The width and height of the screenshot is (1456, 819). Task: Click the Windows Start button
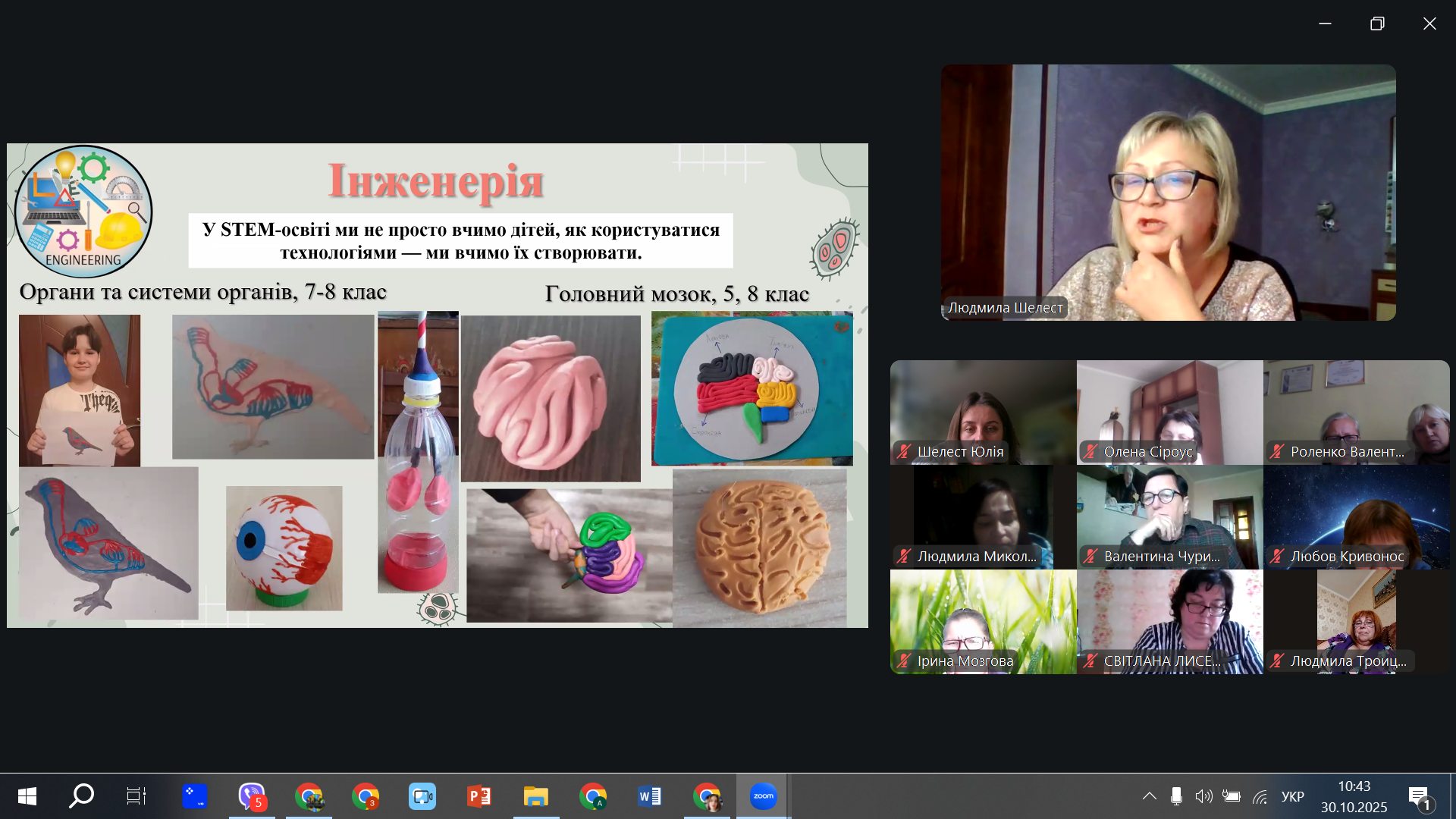point(27,796)
